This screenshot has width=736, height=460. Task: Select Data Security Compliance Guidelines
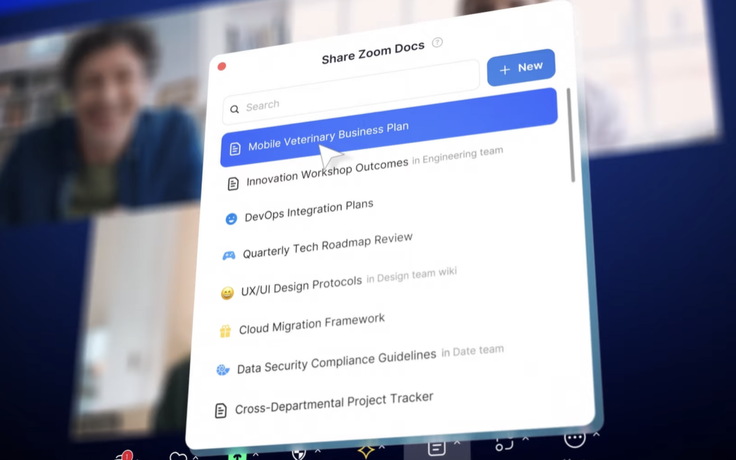coord(336,362)
